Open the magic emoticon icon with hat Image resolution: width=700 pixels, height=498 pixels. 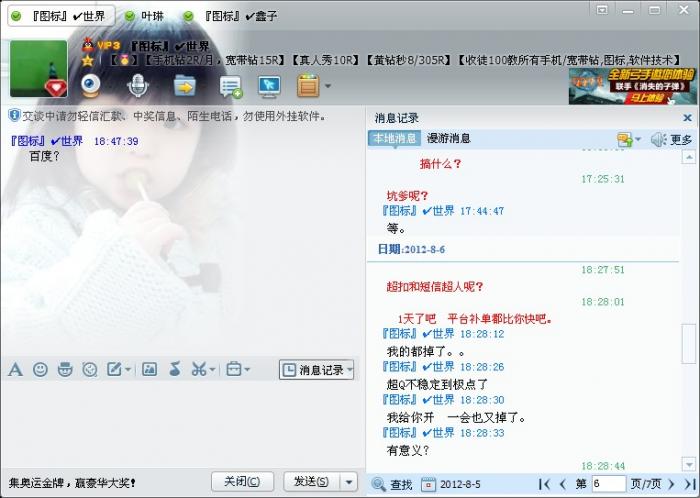[x=65, y=369]
